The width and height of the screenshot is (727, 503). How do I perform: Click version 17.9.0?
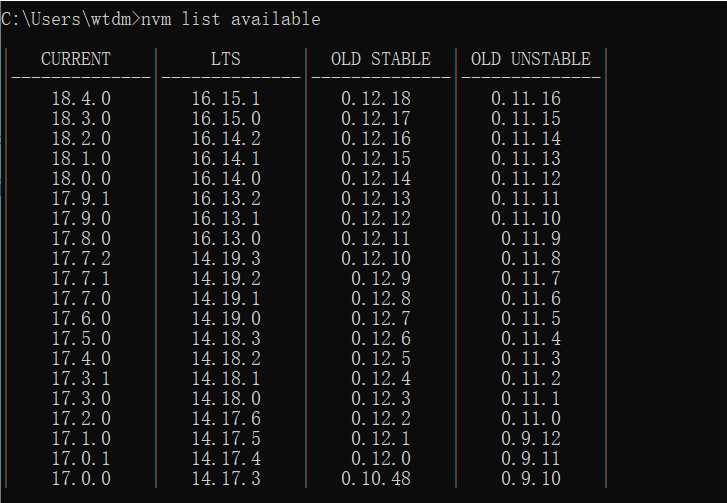click(81, 218)
